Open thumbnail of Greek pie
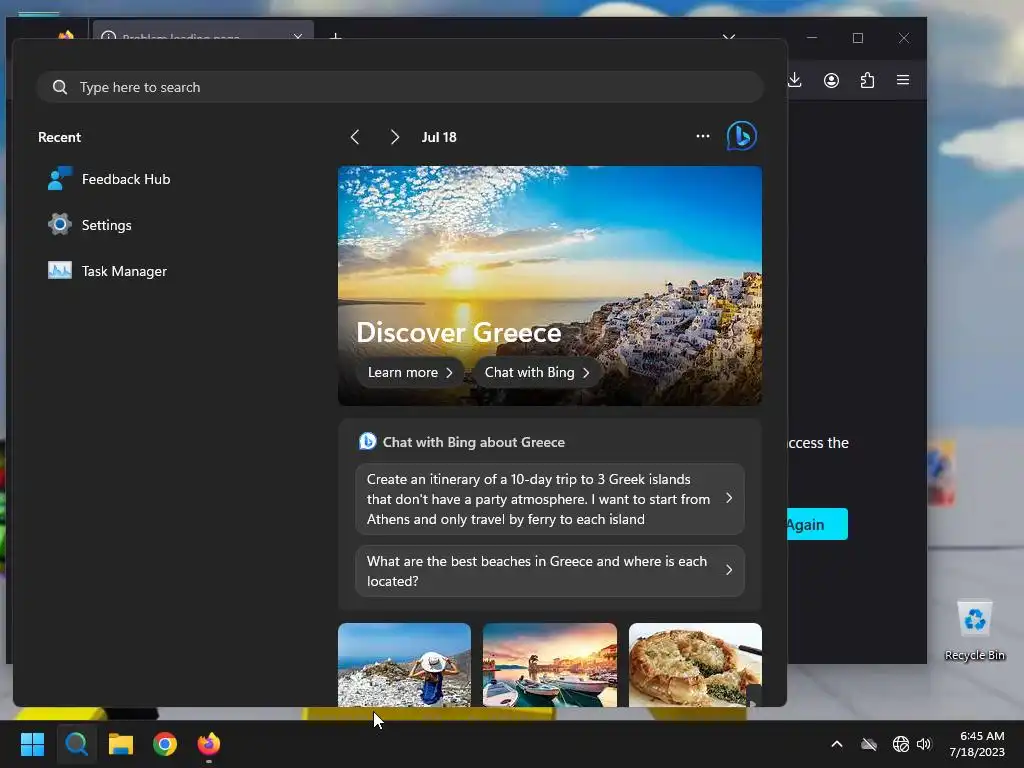 click(x=696, y=665)
